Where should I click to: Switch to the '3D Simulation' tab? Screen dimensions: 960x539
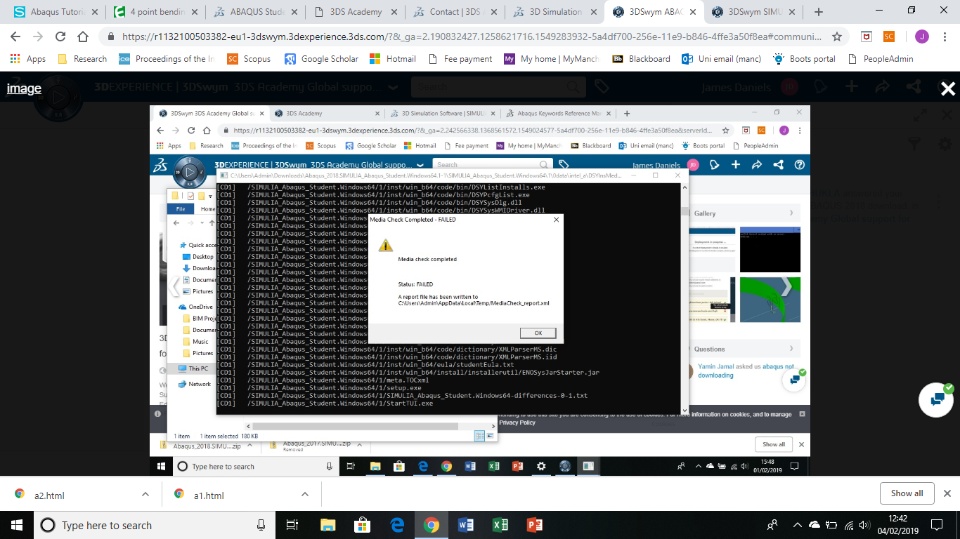[555, 12]
